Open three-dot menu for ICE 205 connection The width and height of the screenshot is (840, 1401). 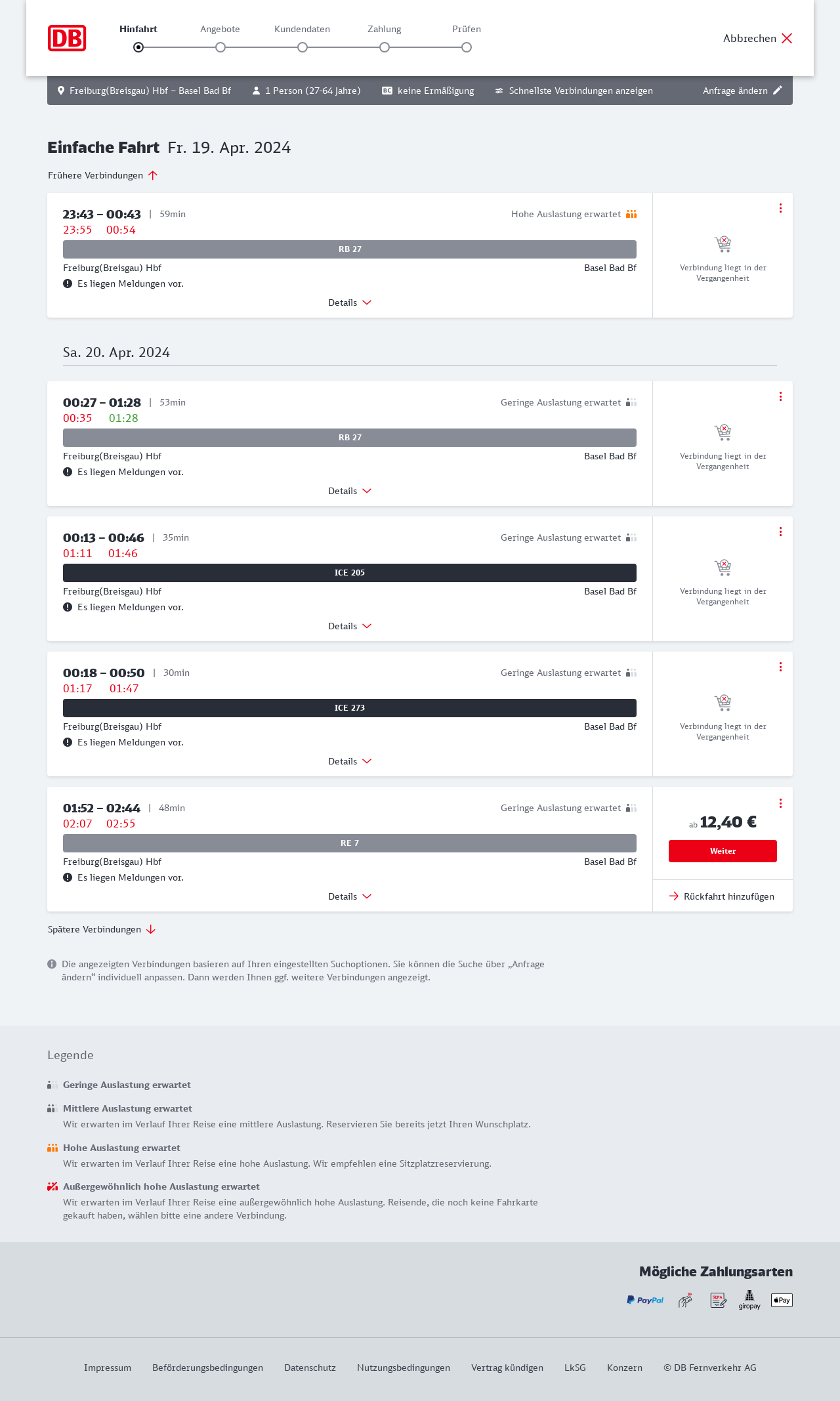tap(780, 532)
